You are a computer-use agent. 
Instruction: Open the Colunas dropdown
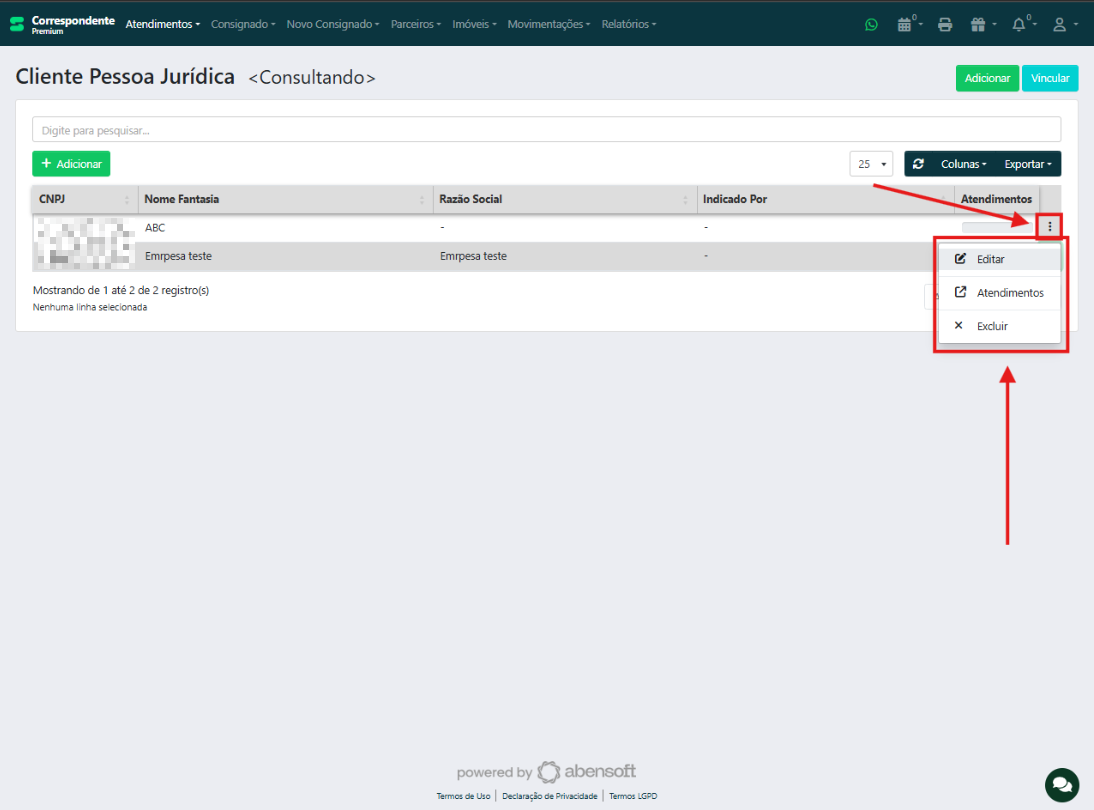tap(963, 164)
